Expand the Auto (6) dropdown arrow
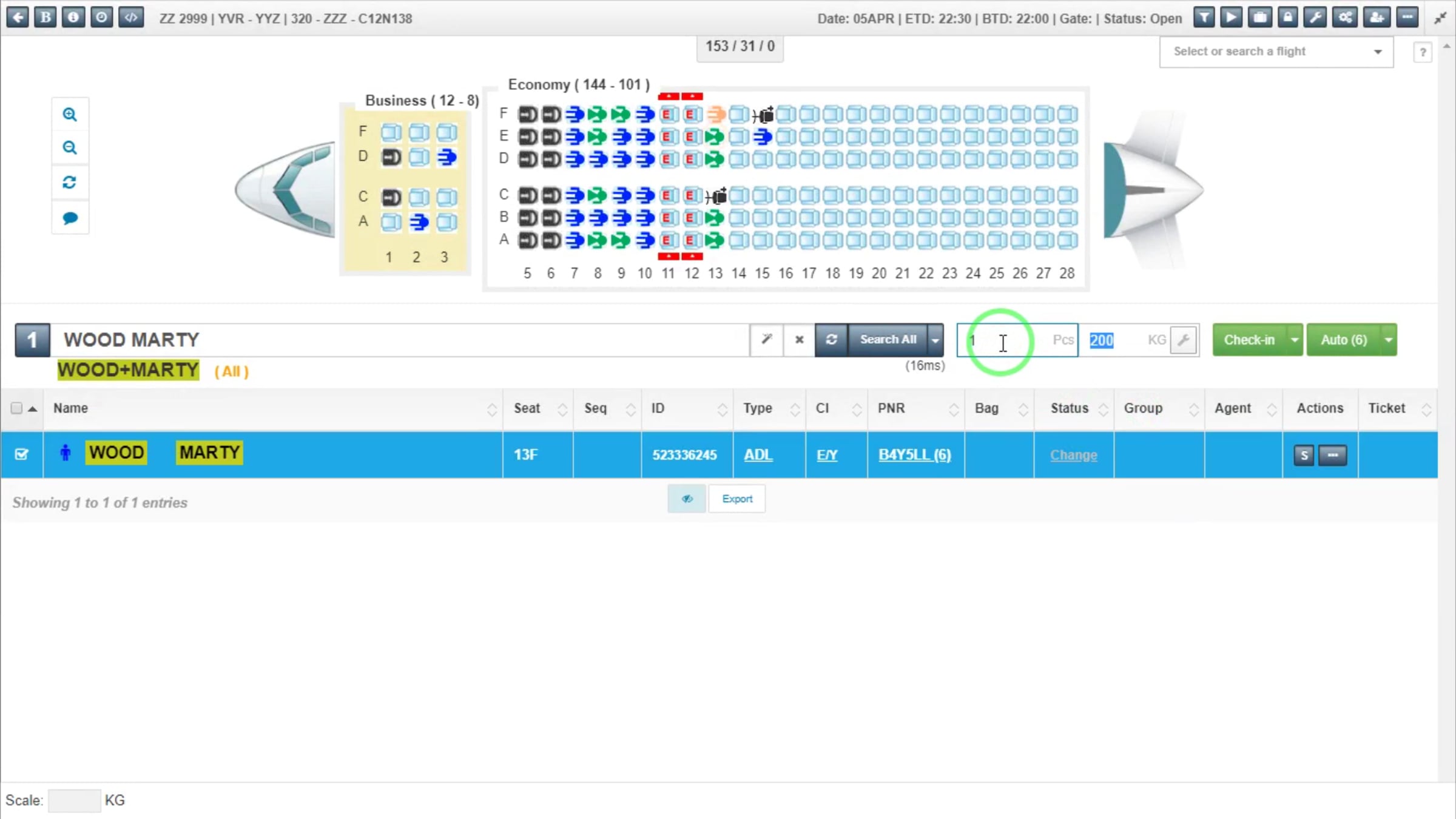The width and height of the screenshot is (1456, 819). click(x=1388, y=340)
